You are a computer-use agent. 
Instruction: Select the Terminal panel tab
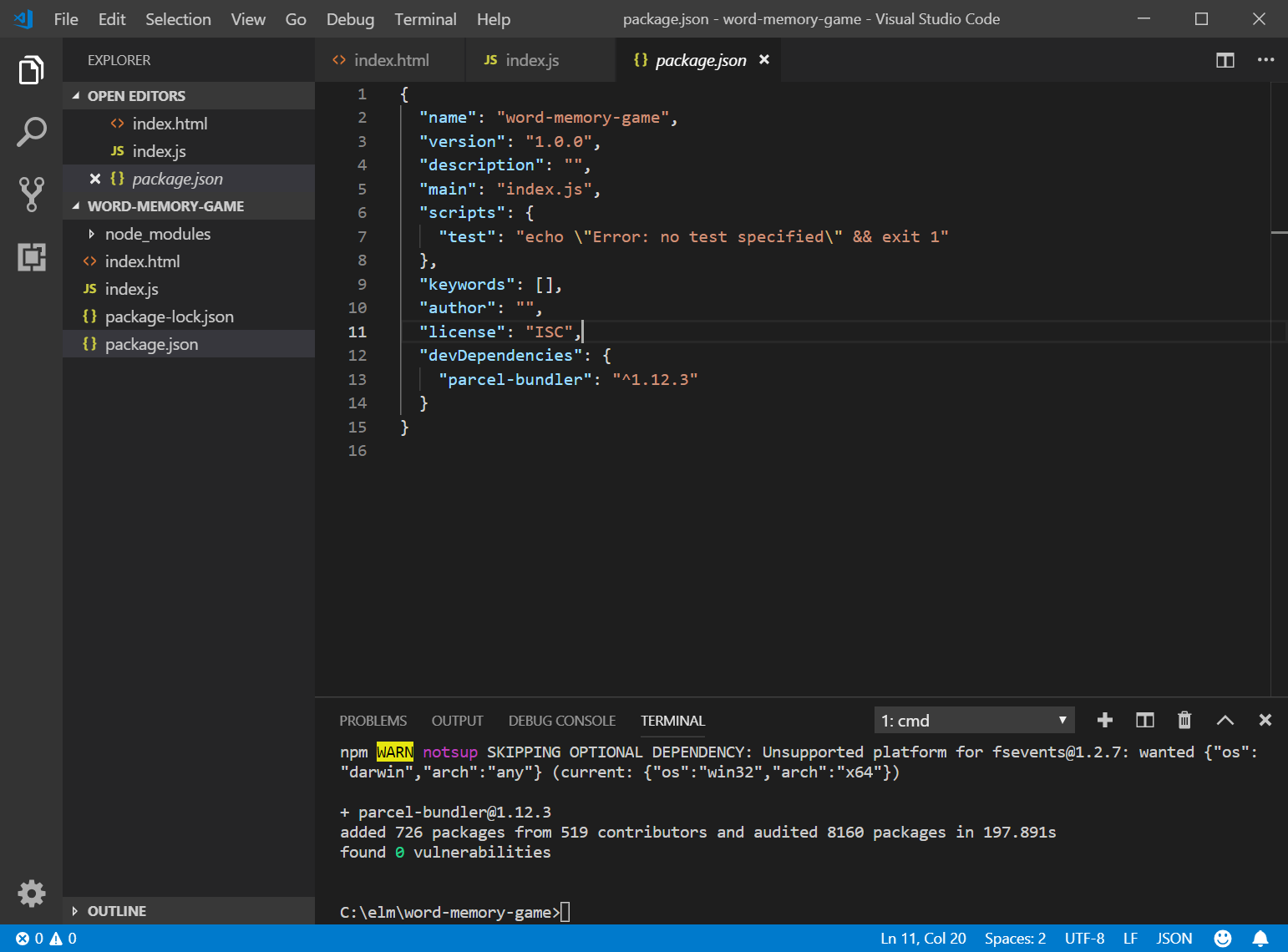click(x=672, y=721)
